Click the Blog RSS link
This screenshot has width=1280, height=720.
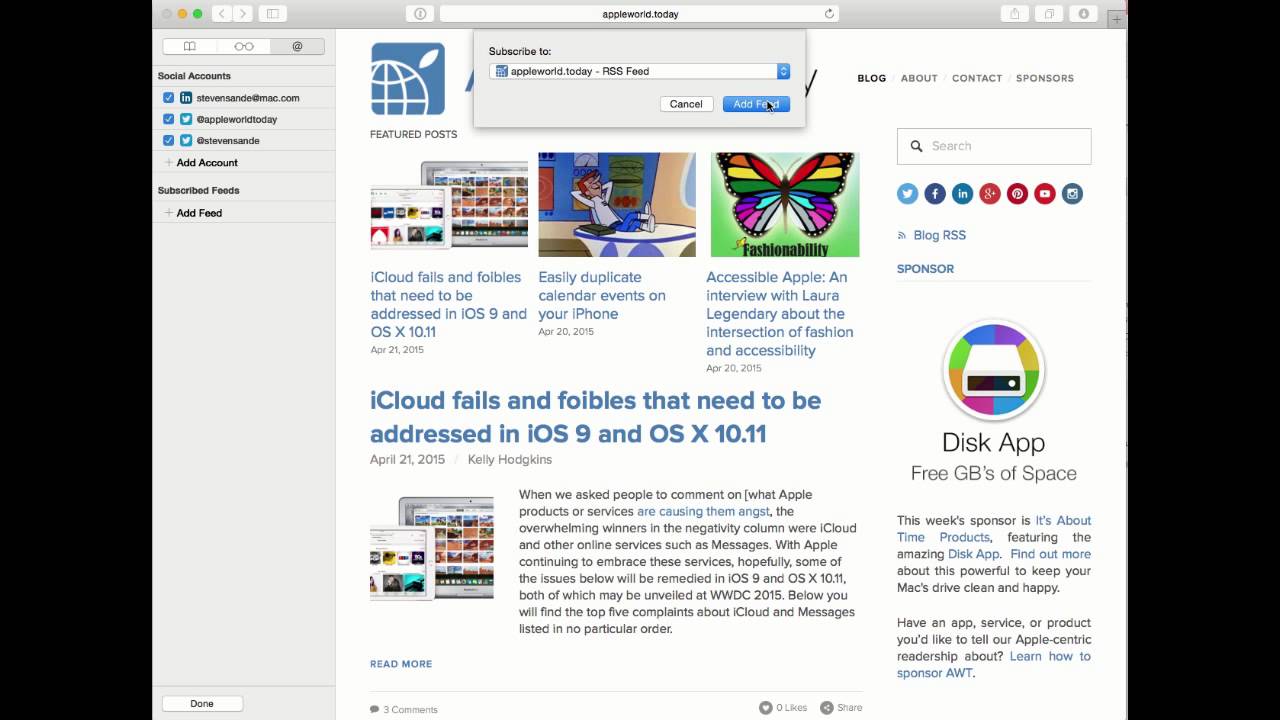pos(939,235)
